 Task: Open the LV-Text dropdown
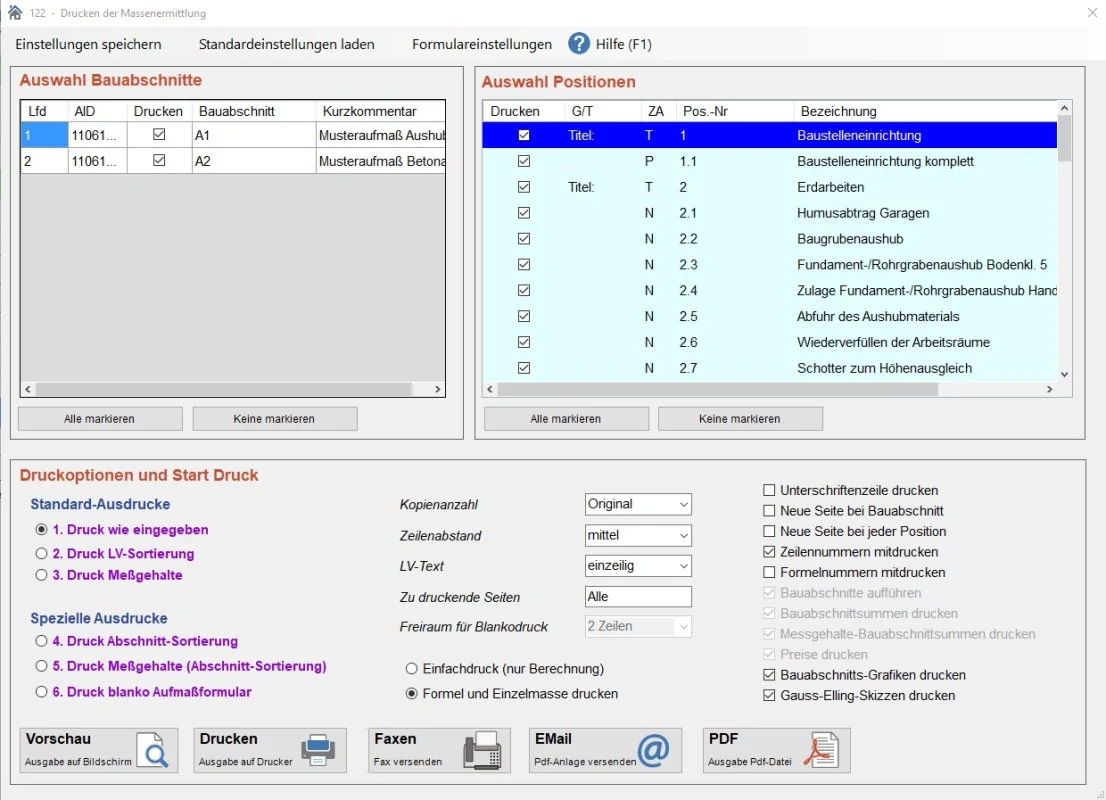point(638,566)
